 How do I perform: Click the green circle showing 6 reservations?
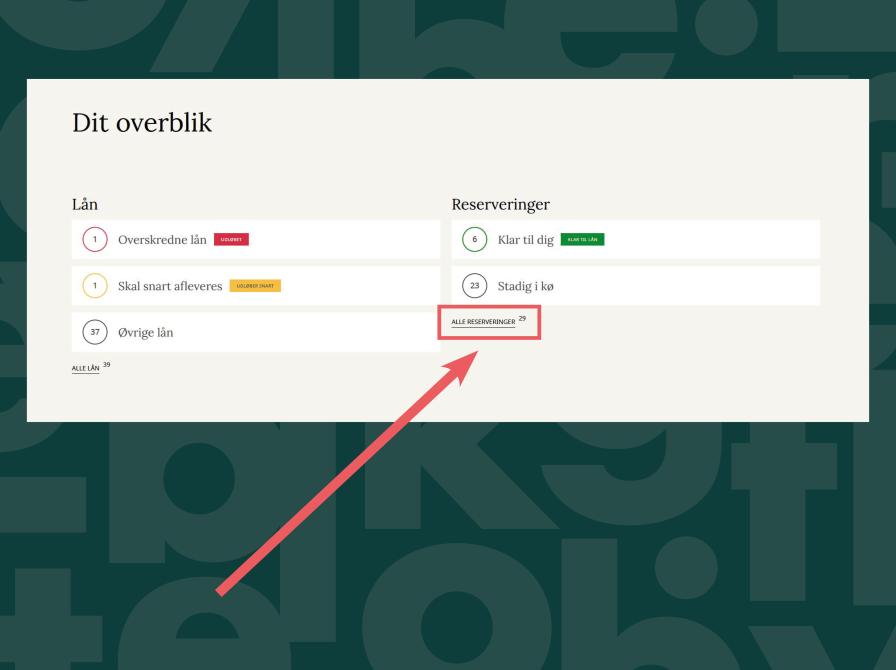(474, 240)
